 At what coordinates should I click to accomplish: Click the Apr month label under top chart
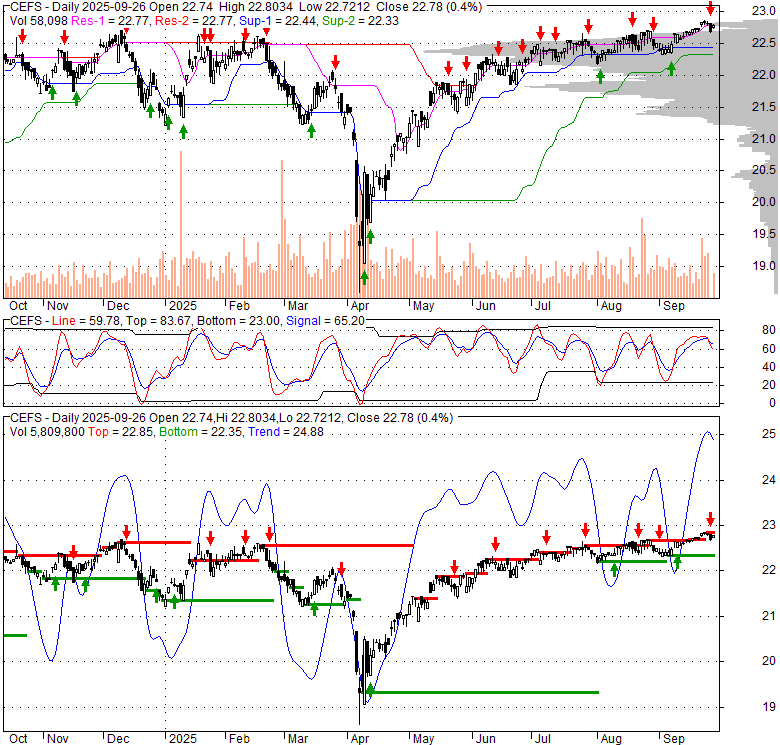point(360,306)
